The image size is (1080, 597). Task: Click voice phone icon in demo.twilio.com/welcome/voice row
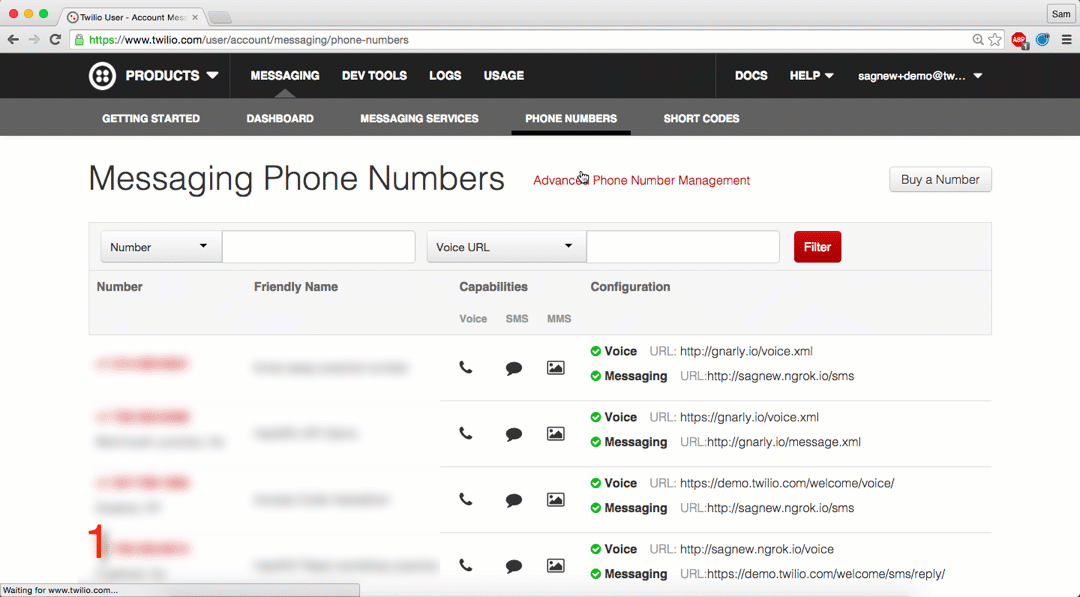[466, 500]
